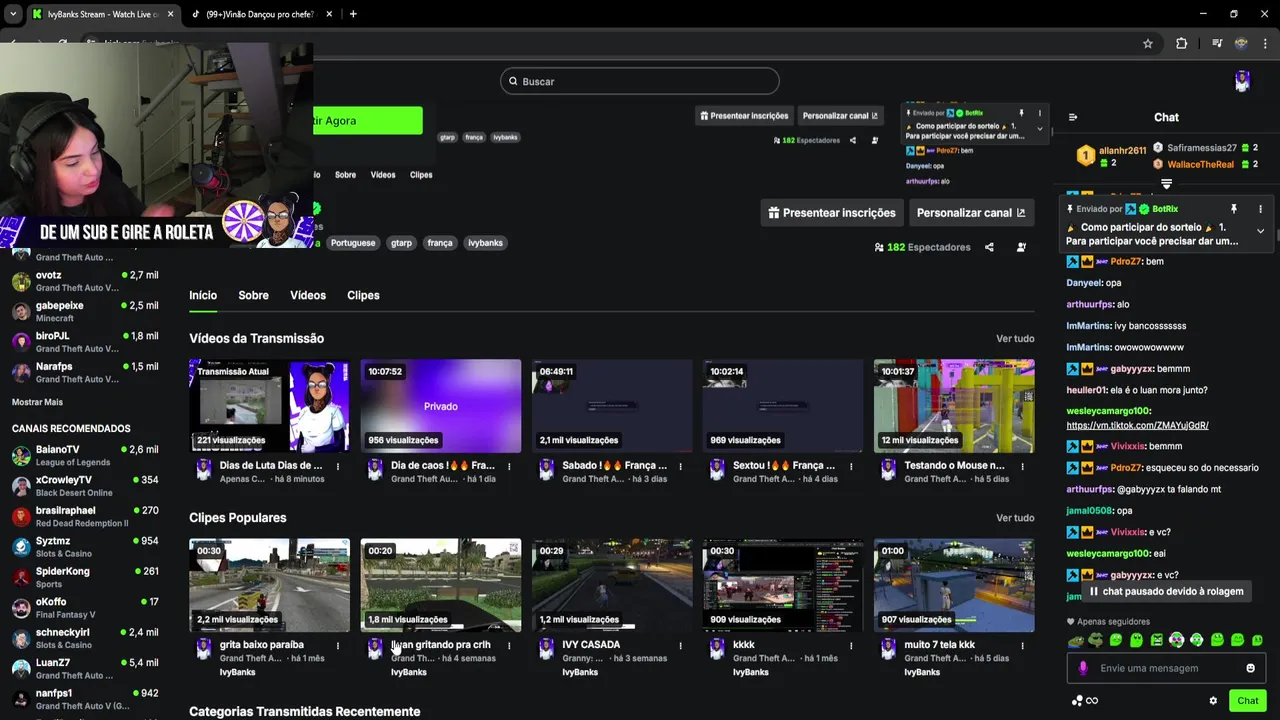Screen dimensions: 1280x720
Task: Resume chat via chat pausado devido à rolagem
Action: pos(1166,591)
